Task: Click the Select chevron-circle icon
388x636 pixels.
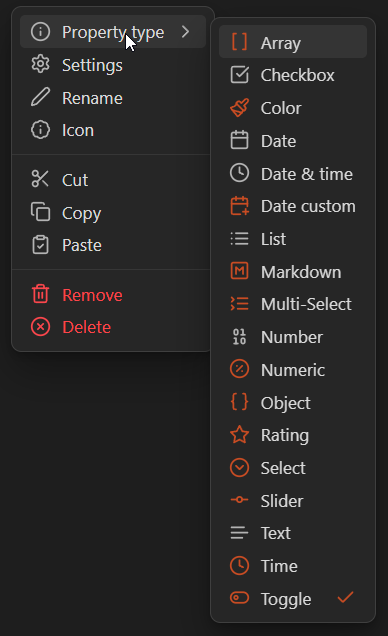Action: coord(239,468)
